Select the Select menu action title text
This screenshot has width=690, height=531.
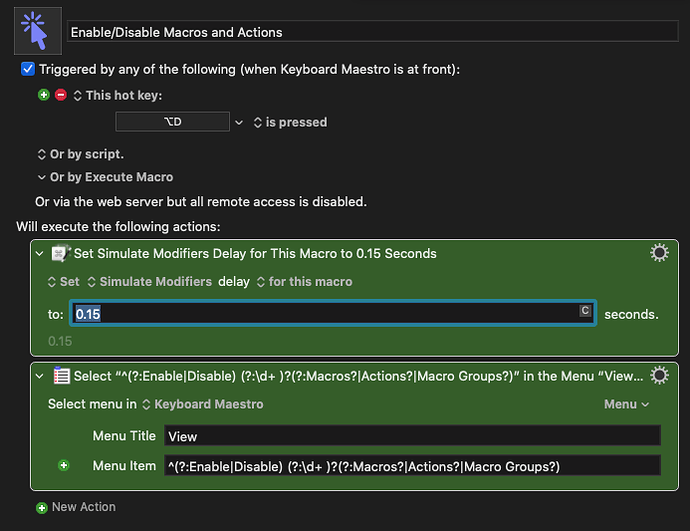(x=358, y=376)
